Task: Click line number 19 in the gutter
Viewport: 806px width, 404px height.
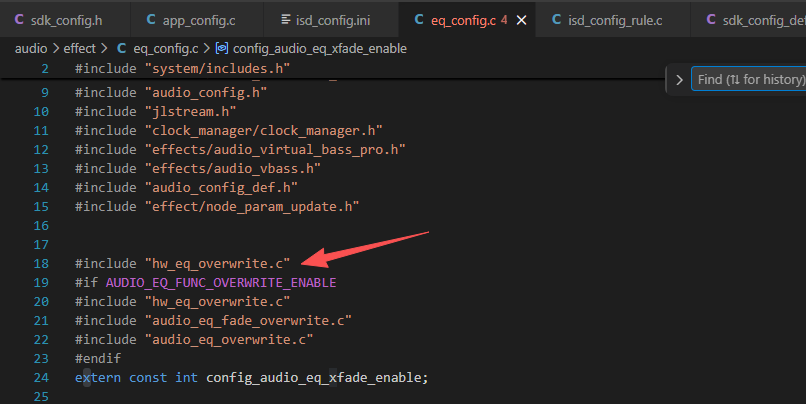Action: click(x=41, y=283)
